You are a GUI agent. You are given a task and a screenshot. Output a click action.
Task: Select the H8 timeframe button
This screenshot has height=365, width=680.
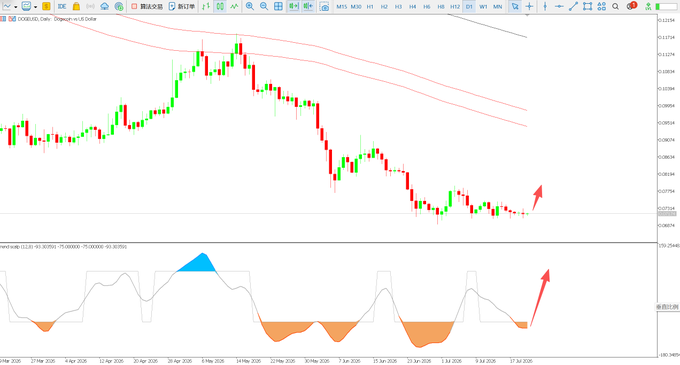(x=441, y=7)
